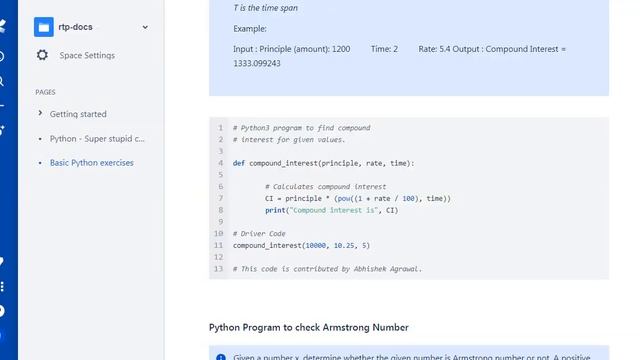This screenshot has width=640, height=360.
Task: Click the 'CI = principle * (pow(...' code line
Action: point(358,198)
